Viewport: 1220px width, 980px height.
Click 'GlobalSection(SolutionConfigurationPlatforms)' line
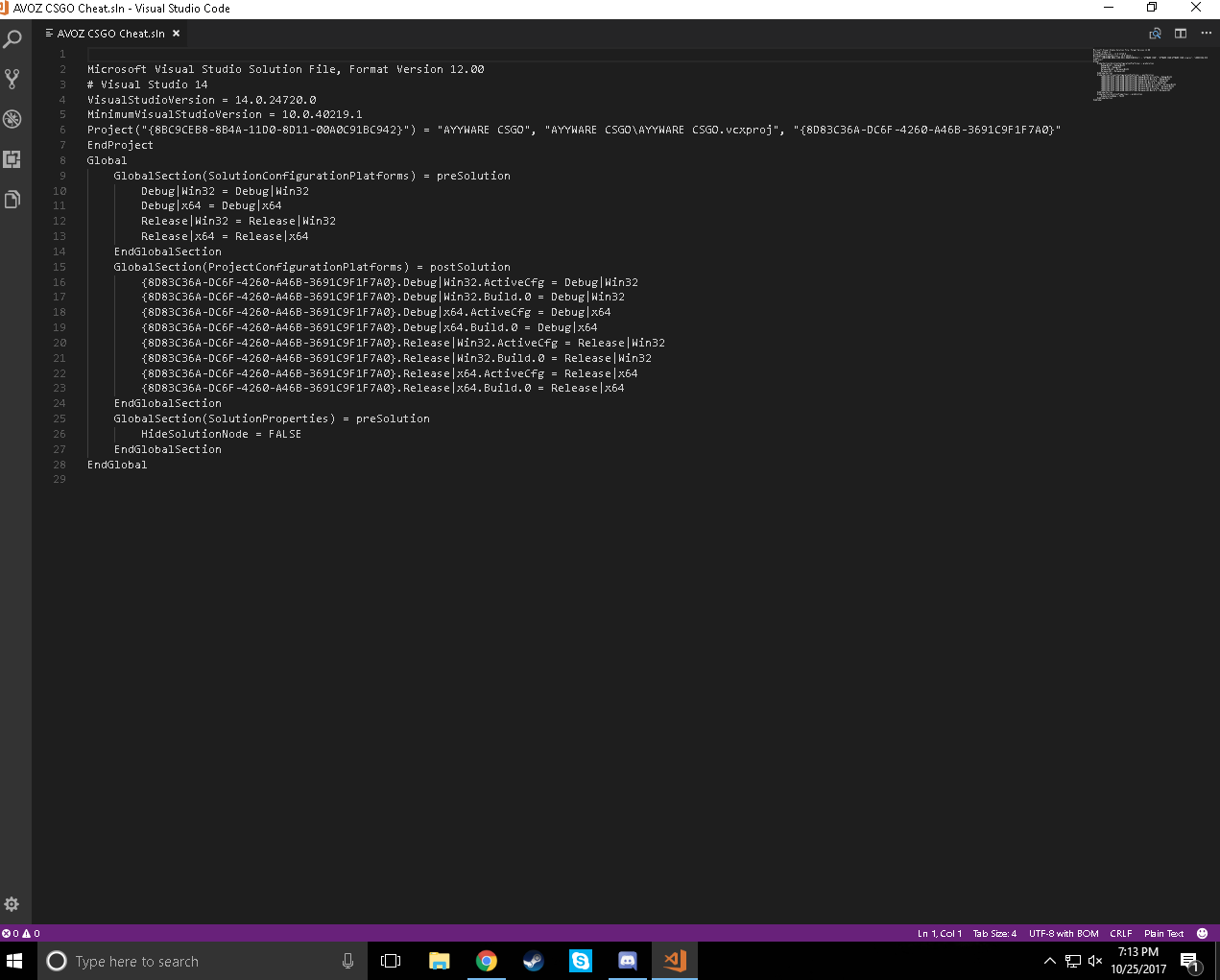coord(312,176)
